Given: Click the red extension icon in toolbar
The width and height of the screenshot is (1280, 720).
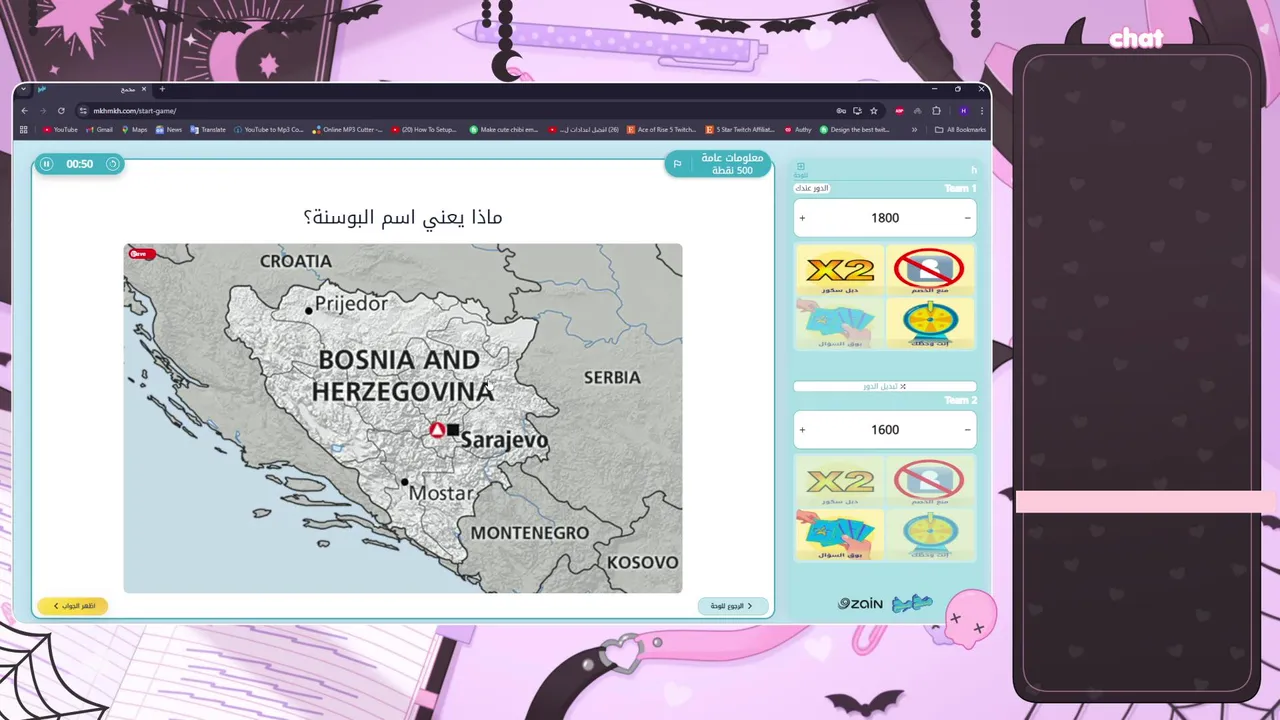Looking at the screenshot, I should click(x=899, y=111).
